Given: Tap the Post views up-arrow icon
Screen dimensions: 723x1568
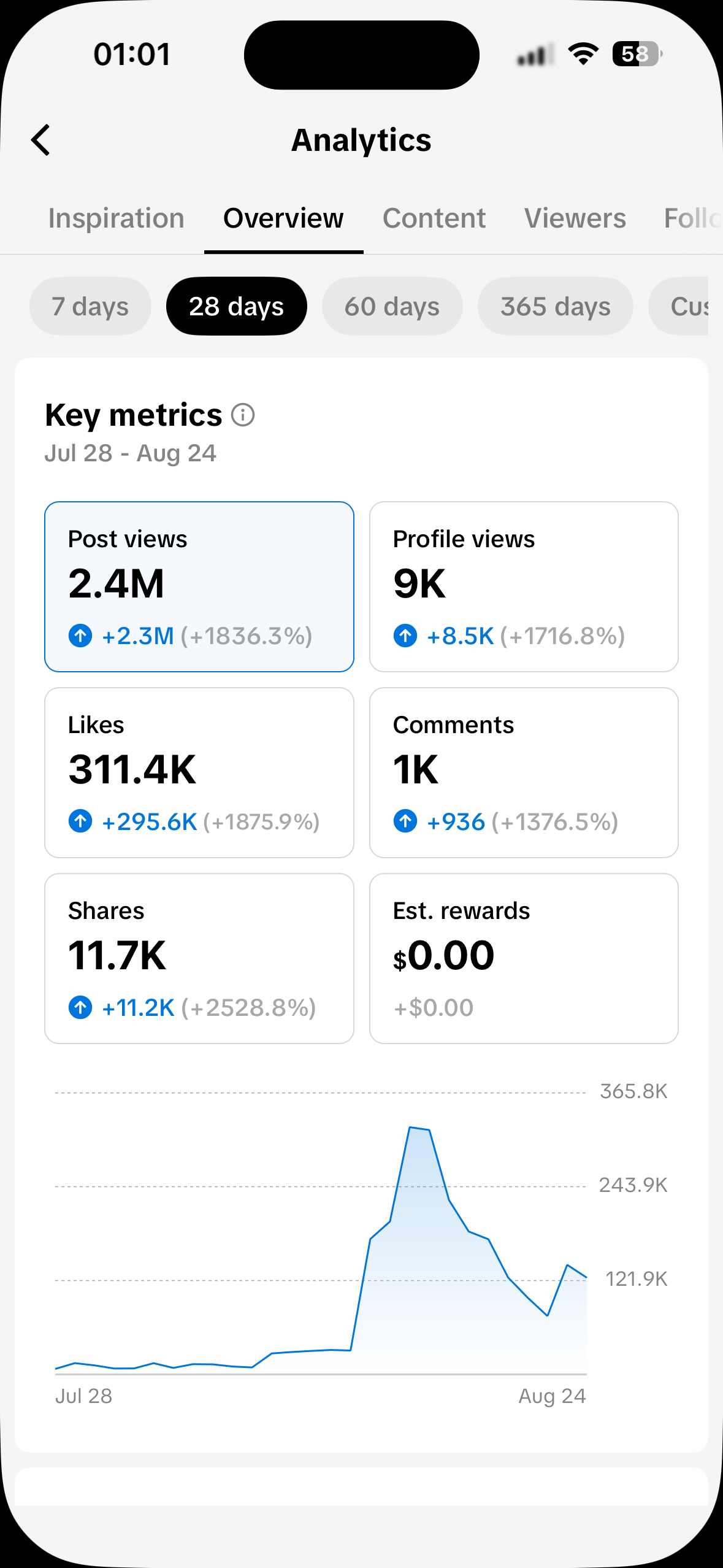Looking at the screenshot, I should pyautogui.click(x=80, y=636).
